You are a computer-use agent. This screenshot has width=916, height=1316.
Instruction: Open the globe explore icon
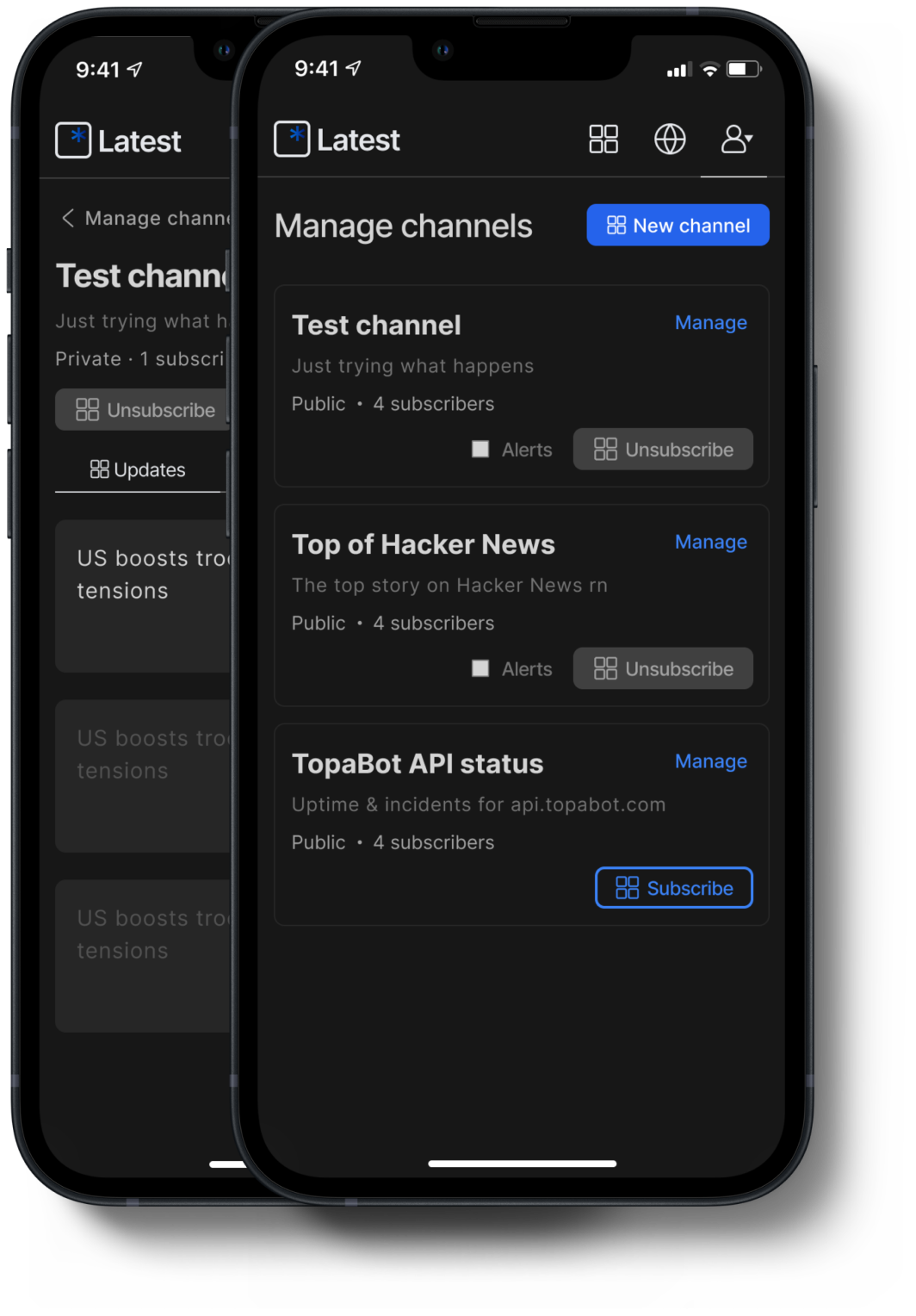pyautogui.click(x=670, y=139)
